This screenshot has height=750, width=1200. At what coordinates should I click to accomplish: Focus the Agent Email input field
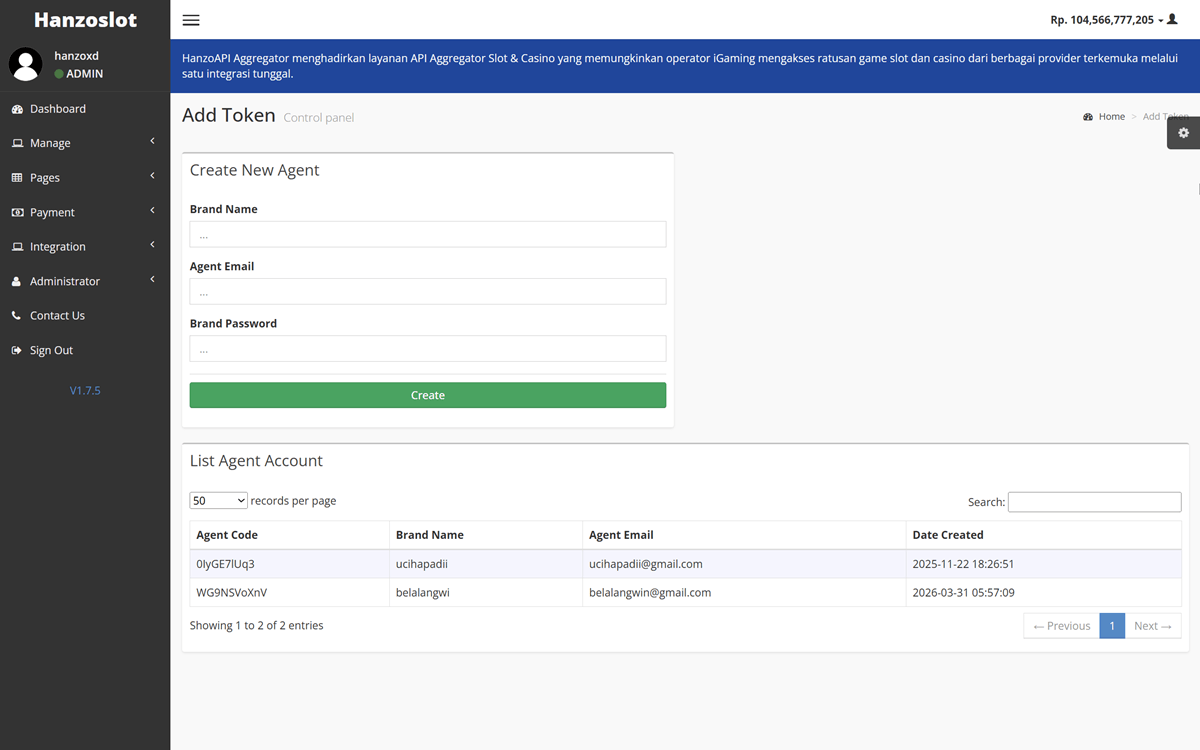click(x=428, y=292)
